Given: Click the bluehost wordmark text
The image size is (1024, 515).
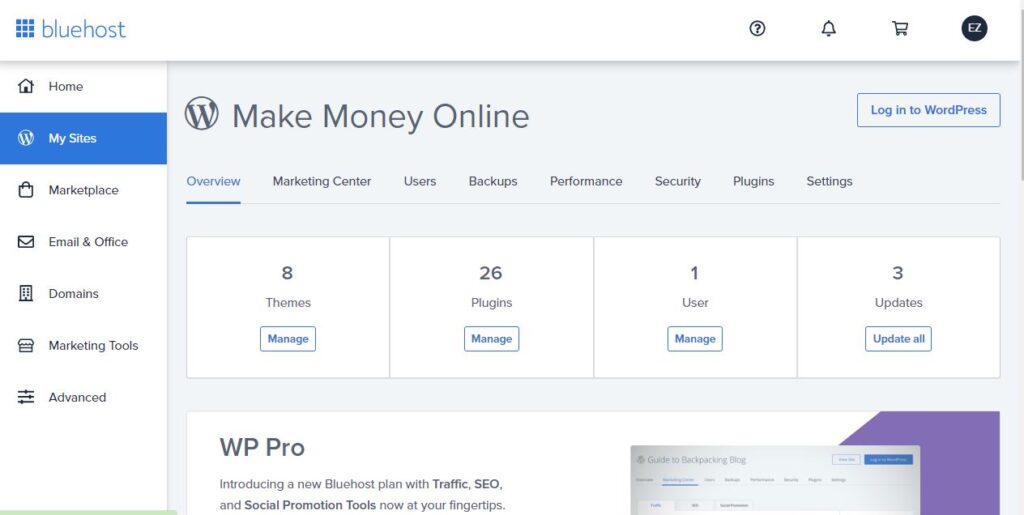Looking at the screenshot, I should point(84,29).
